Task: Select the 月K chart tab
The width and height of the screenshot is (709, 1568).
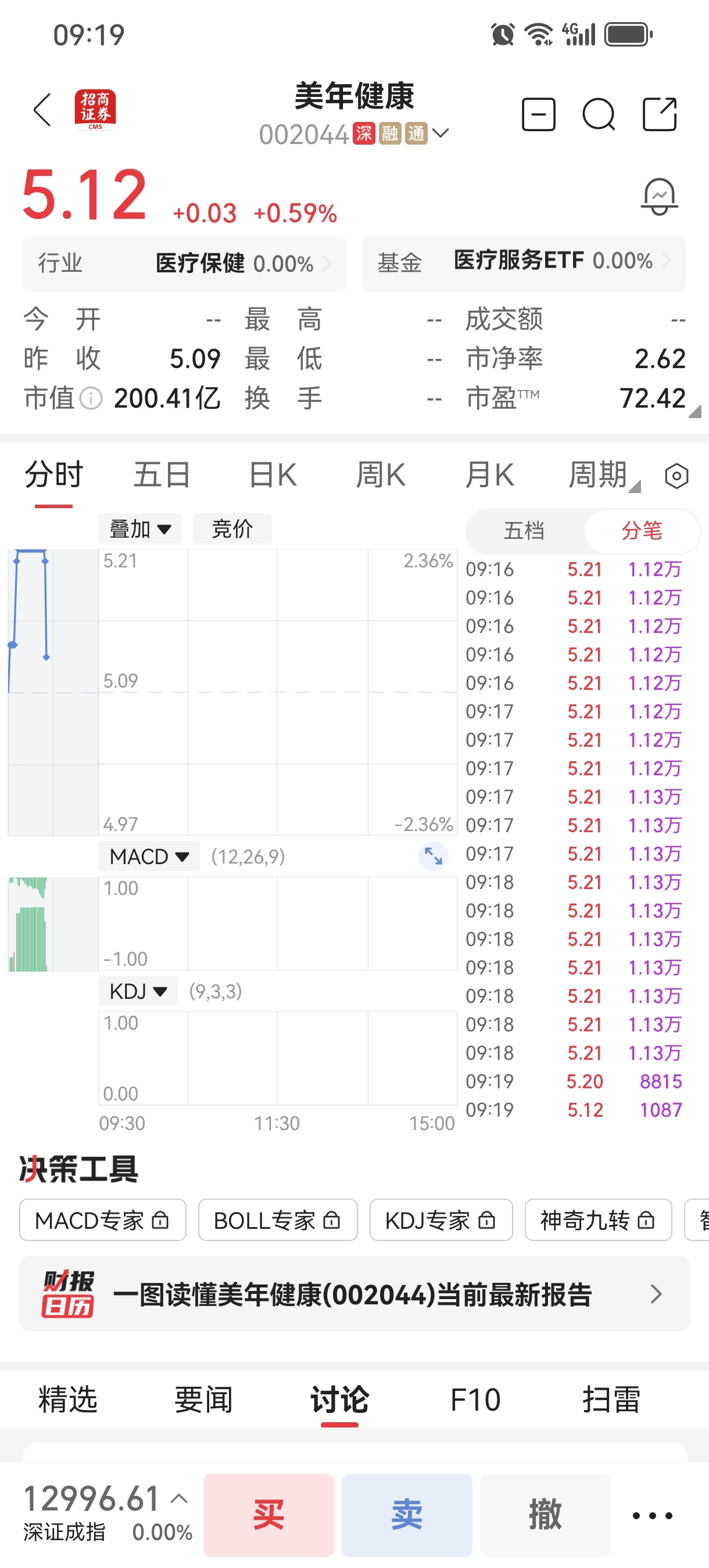Action: (489, 475)
